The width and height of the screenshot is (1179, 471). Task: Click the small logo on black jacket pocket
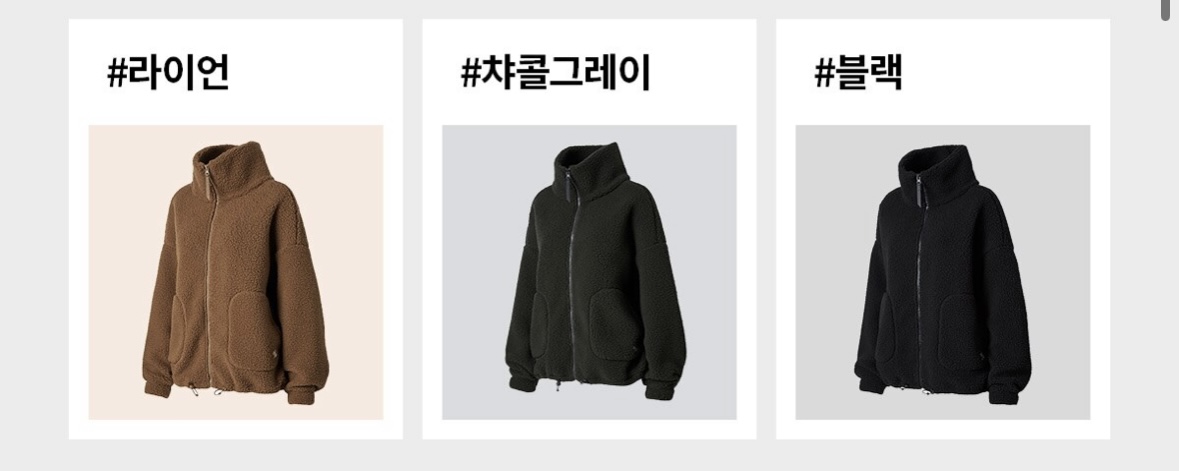tap(981, 358)
